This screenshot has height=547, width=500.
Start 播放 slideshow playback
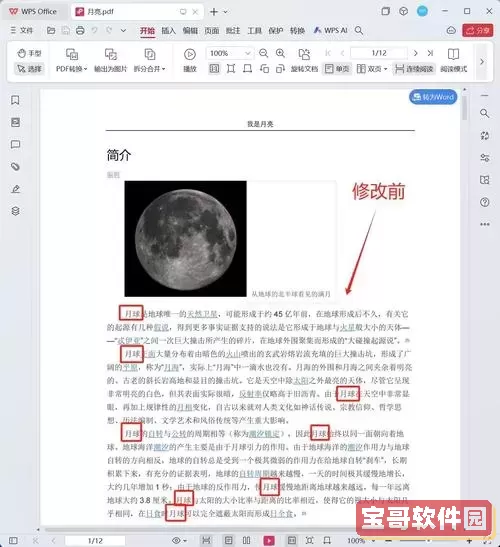[190, 60]
